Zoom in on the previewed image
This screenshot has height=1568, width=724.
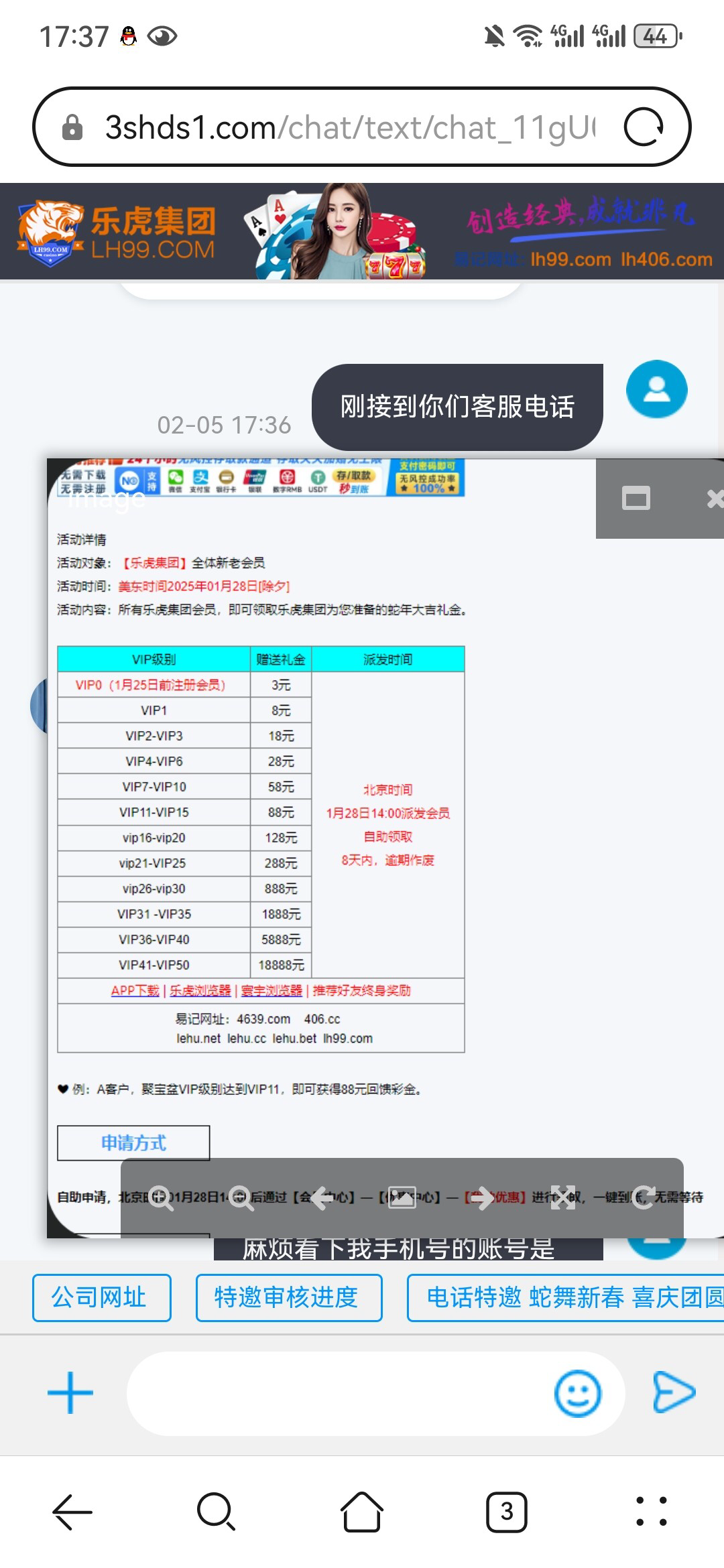click(161, 1197)
